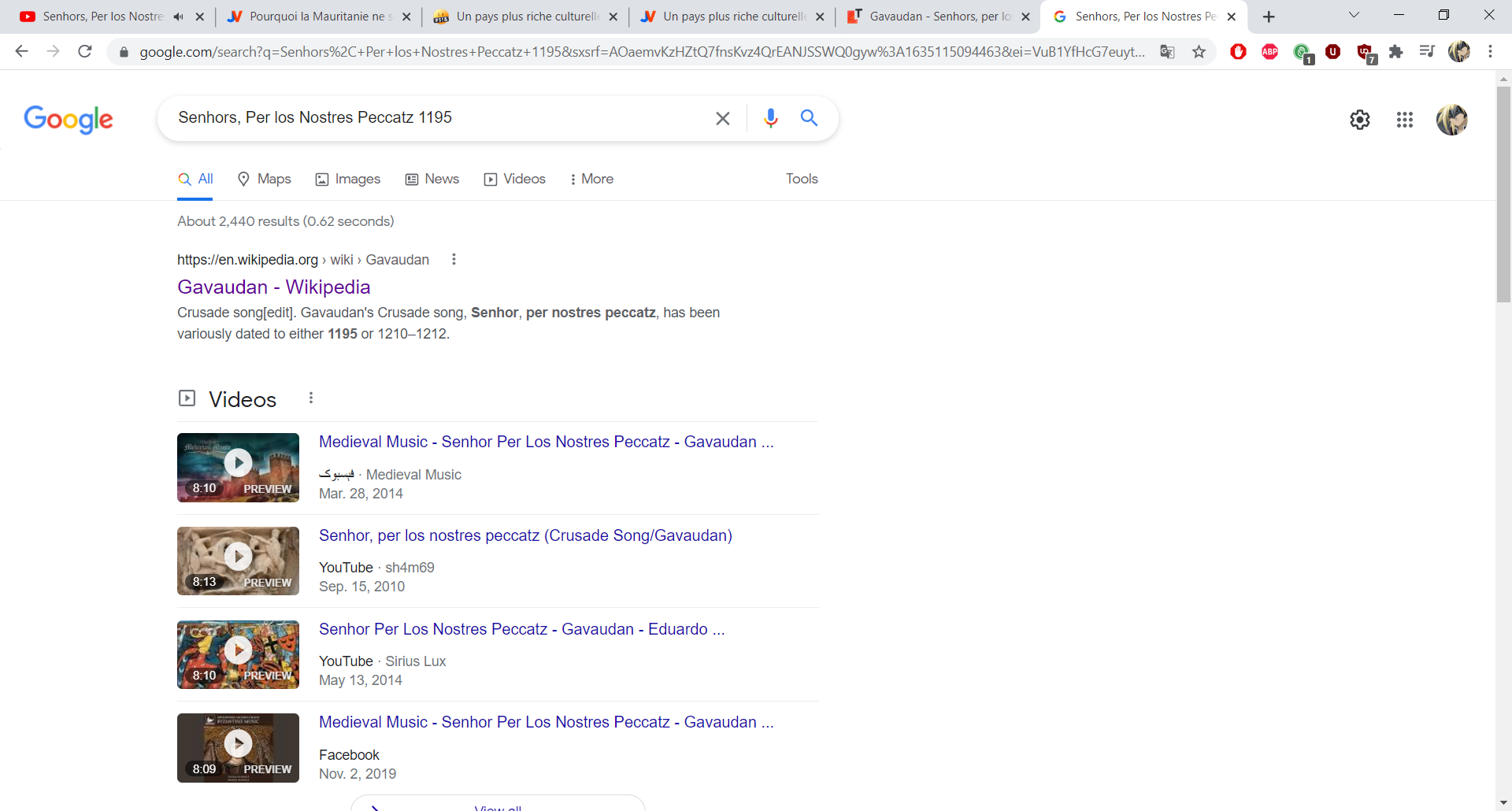
Task: Open the red shield extension with badge 7
Action: [1366, 54]
